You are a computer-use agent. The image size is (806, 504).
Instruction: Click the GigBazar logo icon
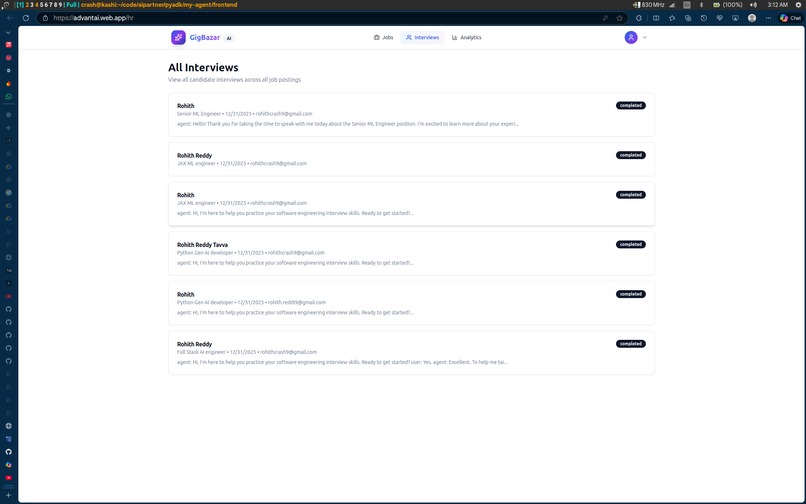[178, 38]
